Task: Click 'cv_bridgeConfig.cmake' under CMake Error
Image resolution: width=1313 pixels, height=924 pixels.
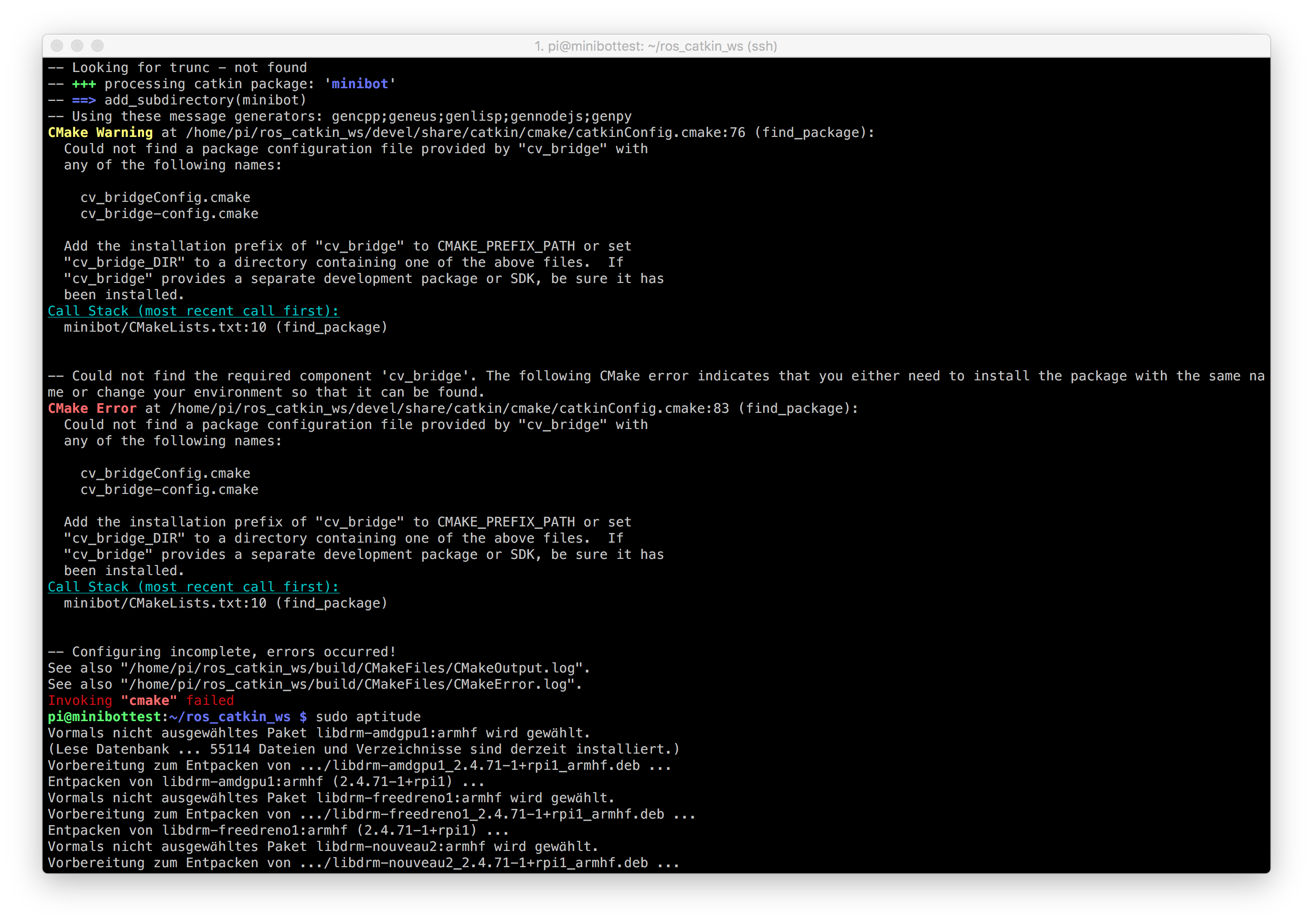Action: click(x=165, y=474)
